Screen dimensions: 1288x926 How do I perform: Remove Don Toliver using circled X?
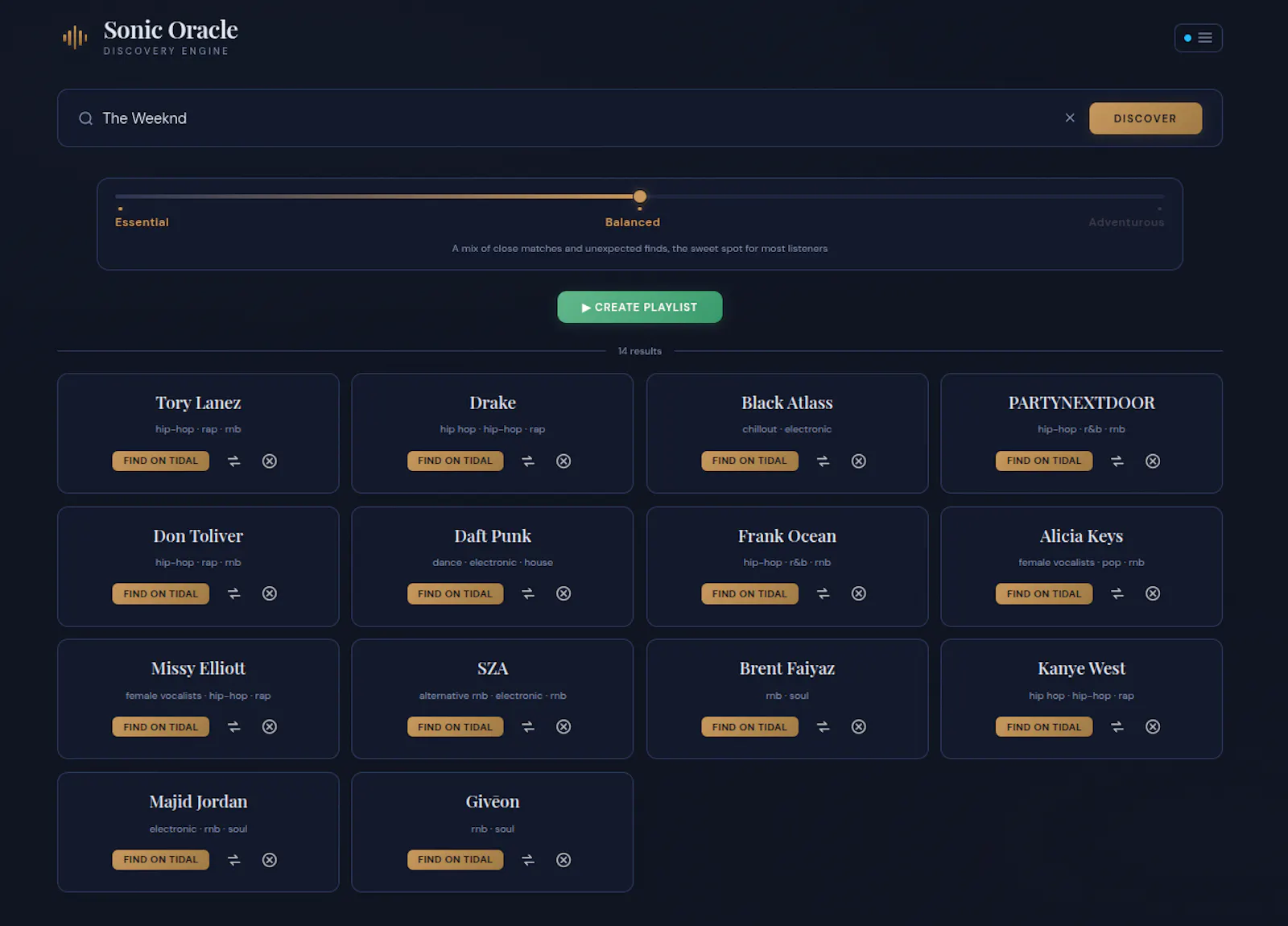[270, 593]
